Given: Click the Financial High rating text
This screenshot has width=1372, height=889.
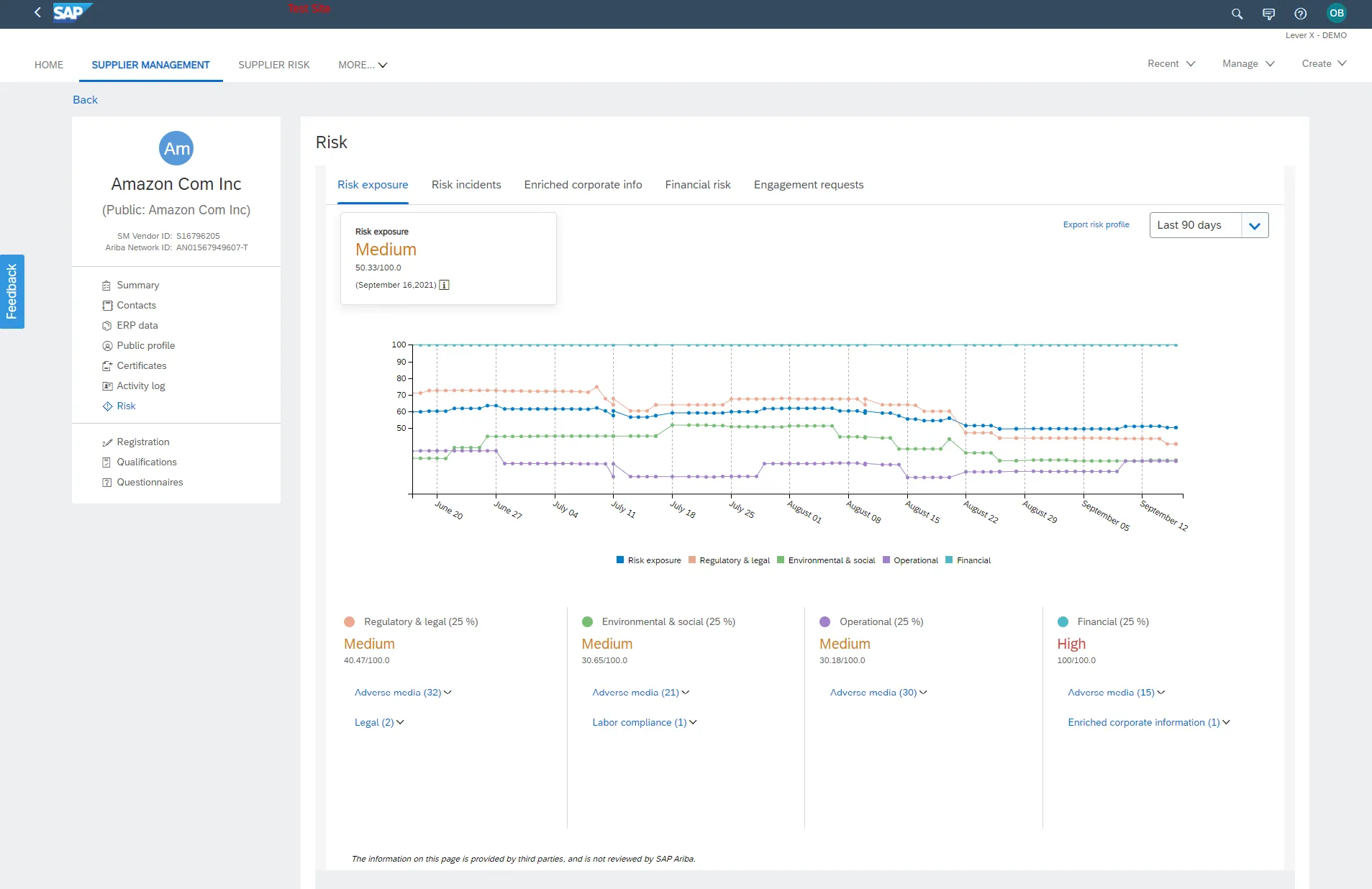Looking at the screenshot, I should point(1071,644).
